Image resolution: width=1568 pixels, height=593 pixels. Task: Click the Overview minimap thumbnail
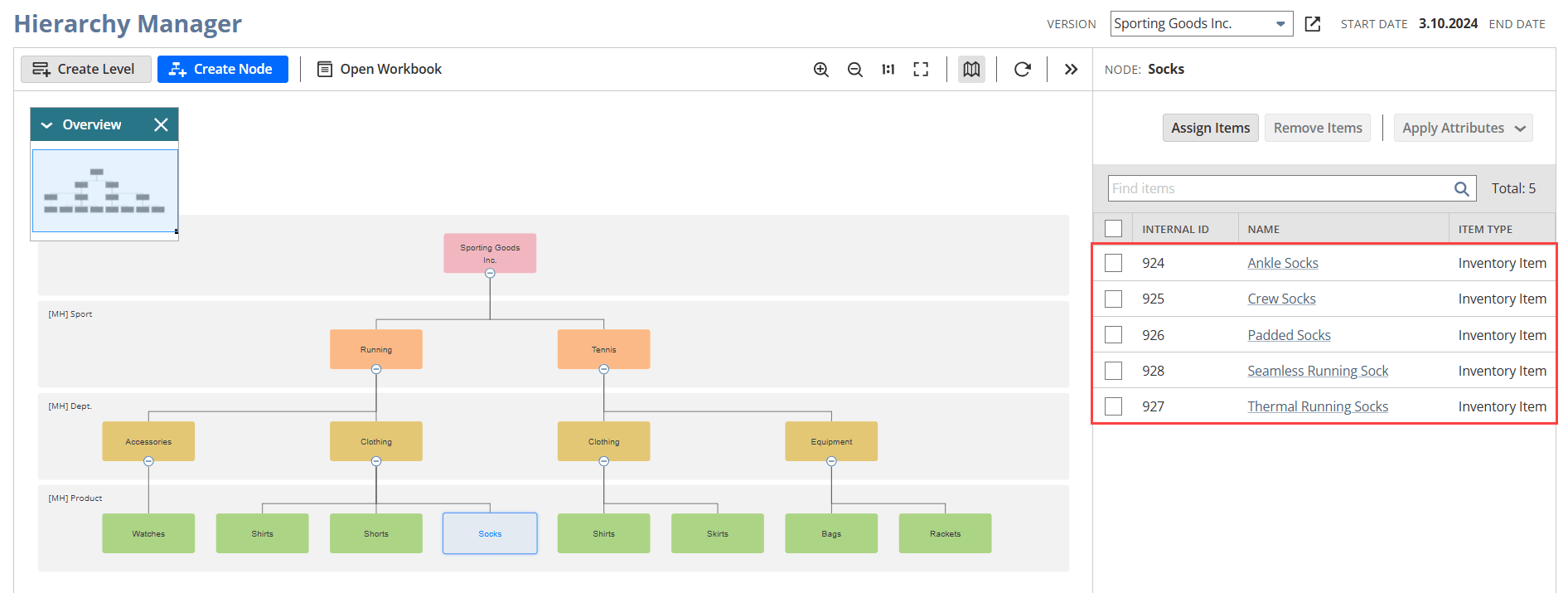[104, 191]
